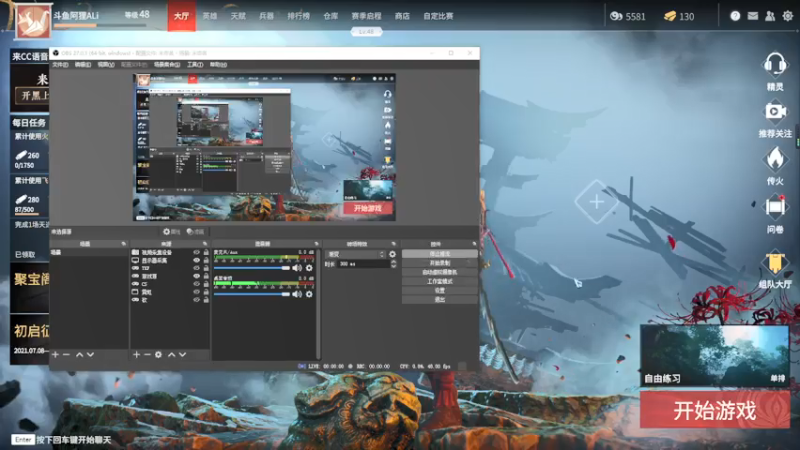Screen dimensions: 800x450
Task: Open OBS 工具 menu
Action: (195, 65)
